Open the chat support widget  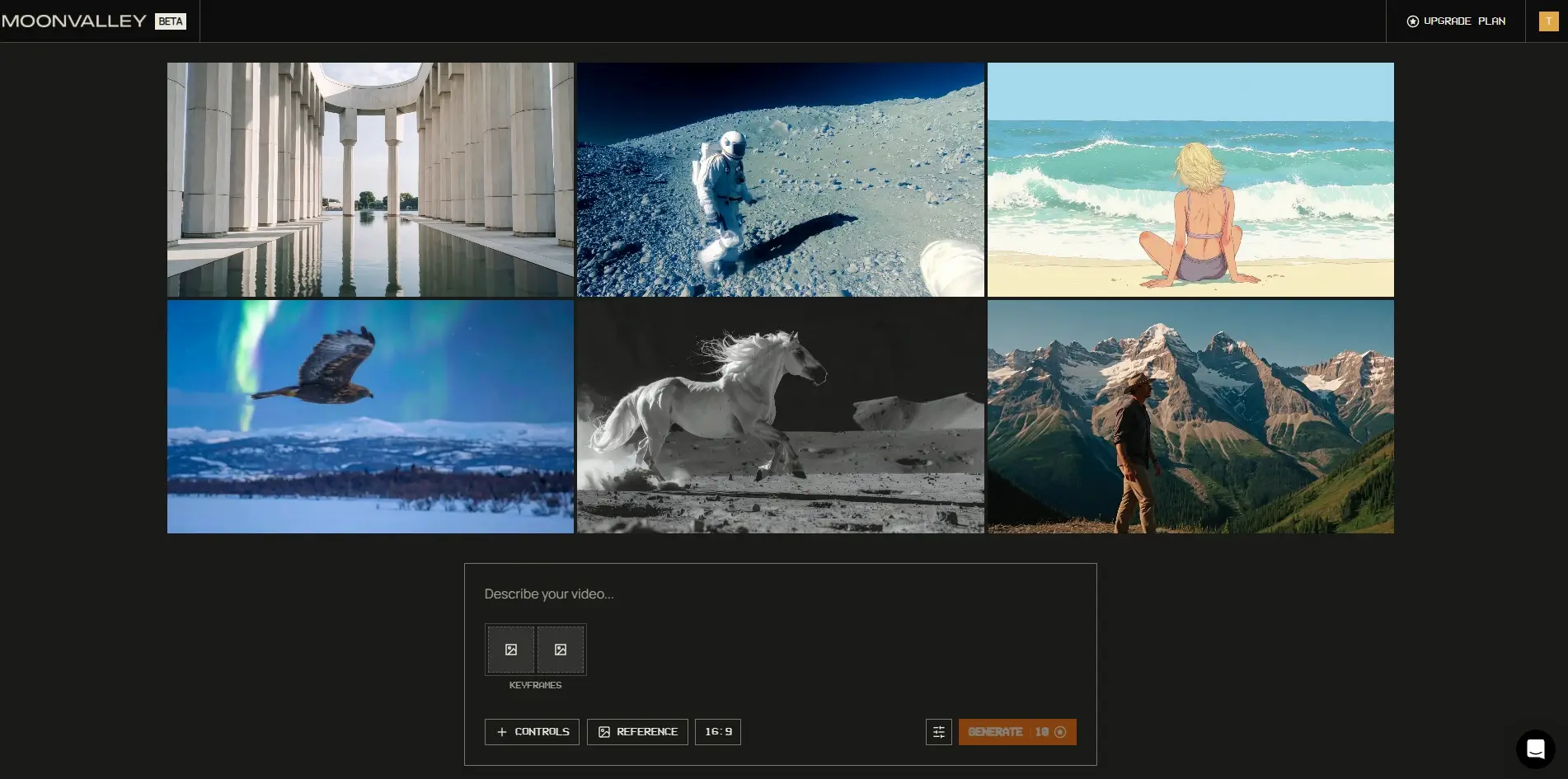click(x=1536, y=748)
